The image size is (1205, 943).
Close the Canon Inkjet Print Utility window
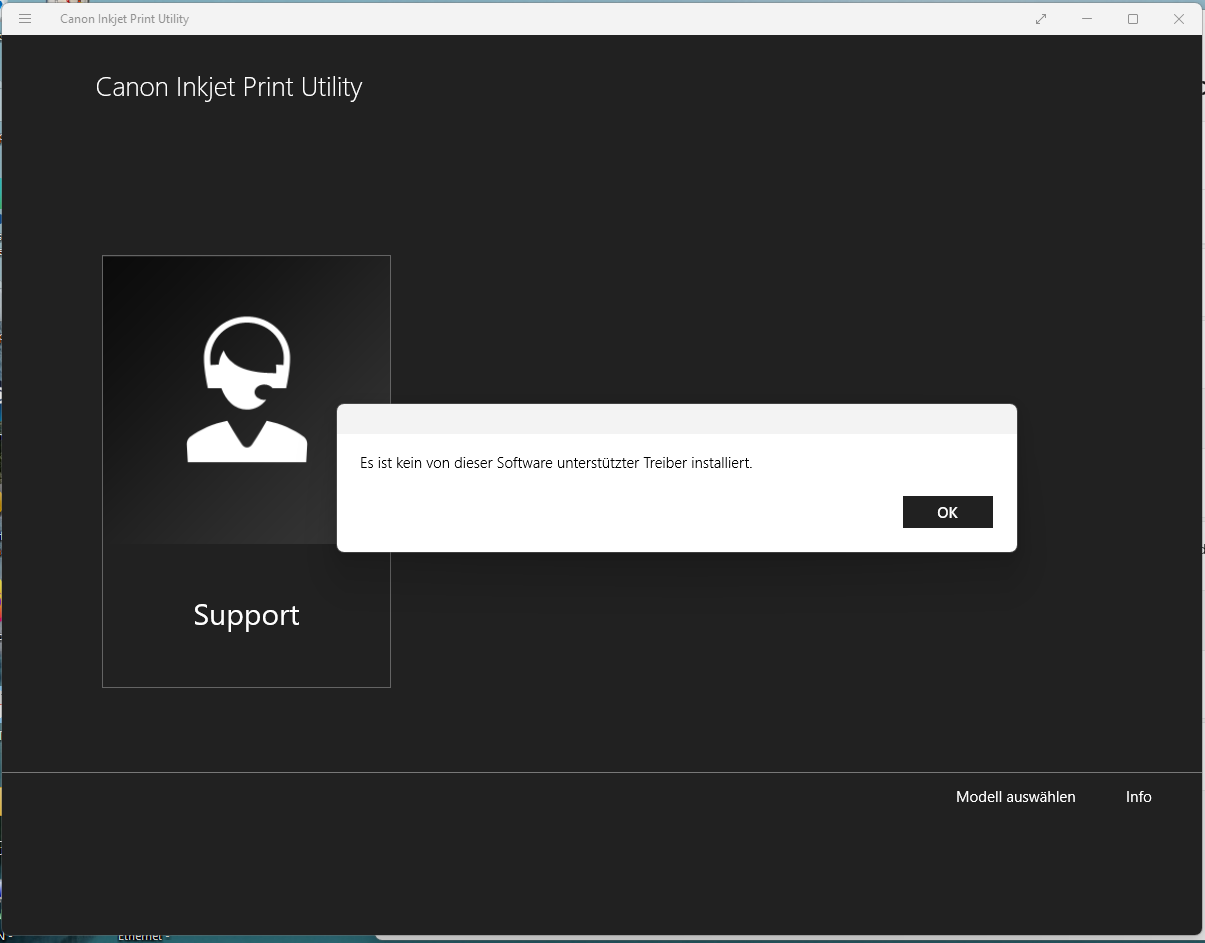pos(1179,19)
